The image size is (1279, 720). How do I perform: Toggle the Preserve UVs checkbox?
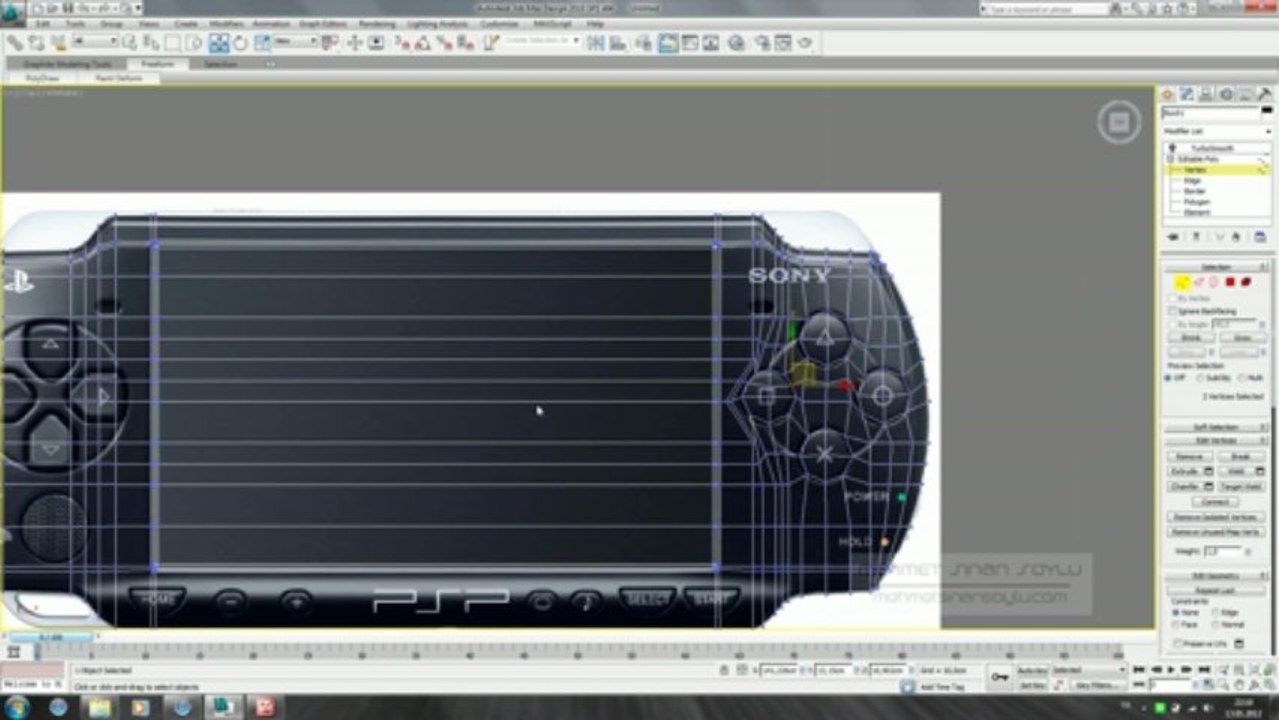point(1177,644)
